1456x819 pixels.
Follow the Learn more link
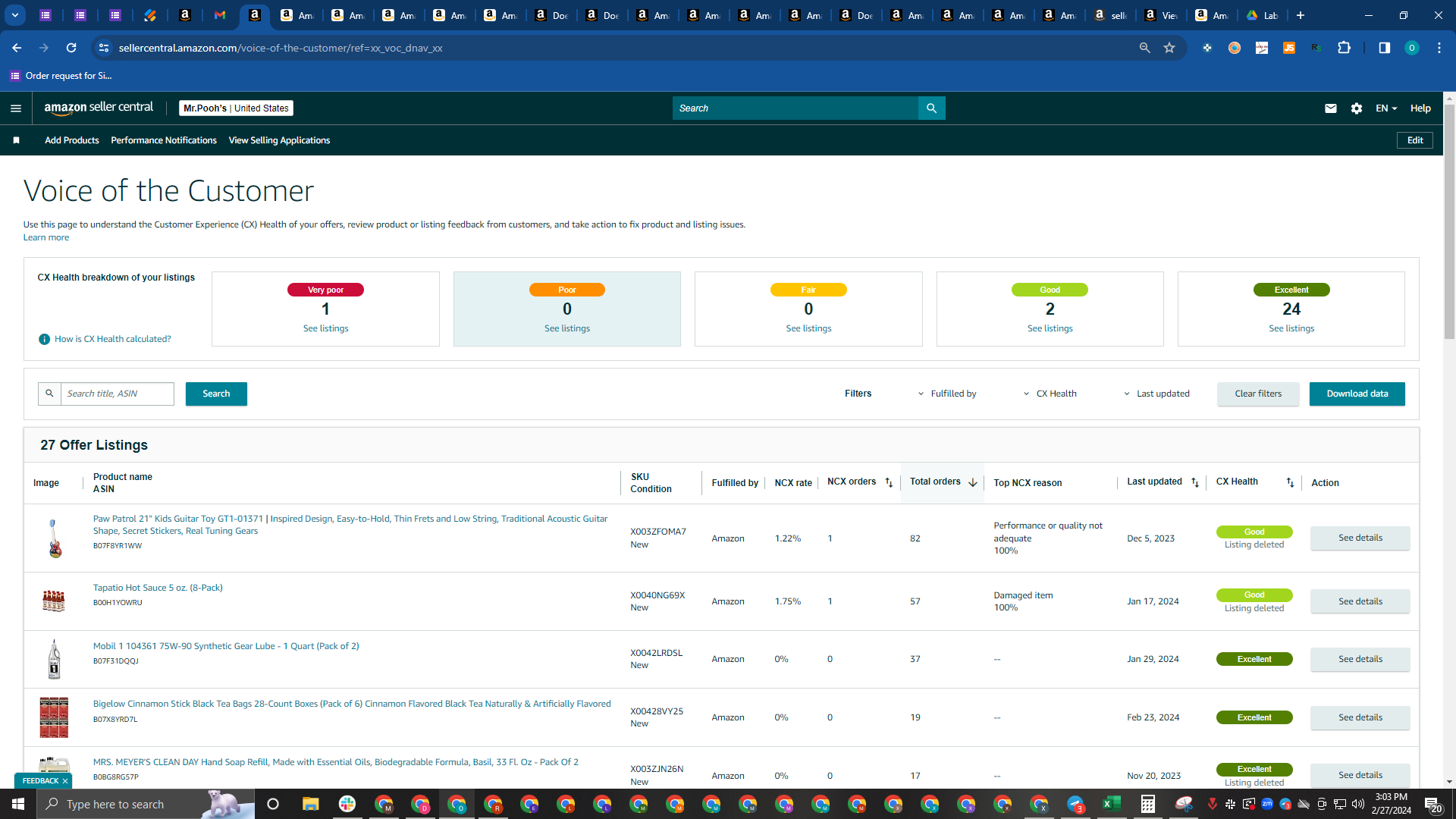coord(46,237)
